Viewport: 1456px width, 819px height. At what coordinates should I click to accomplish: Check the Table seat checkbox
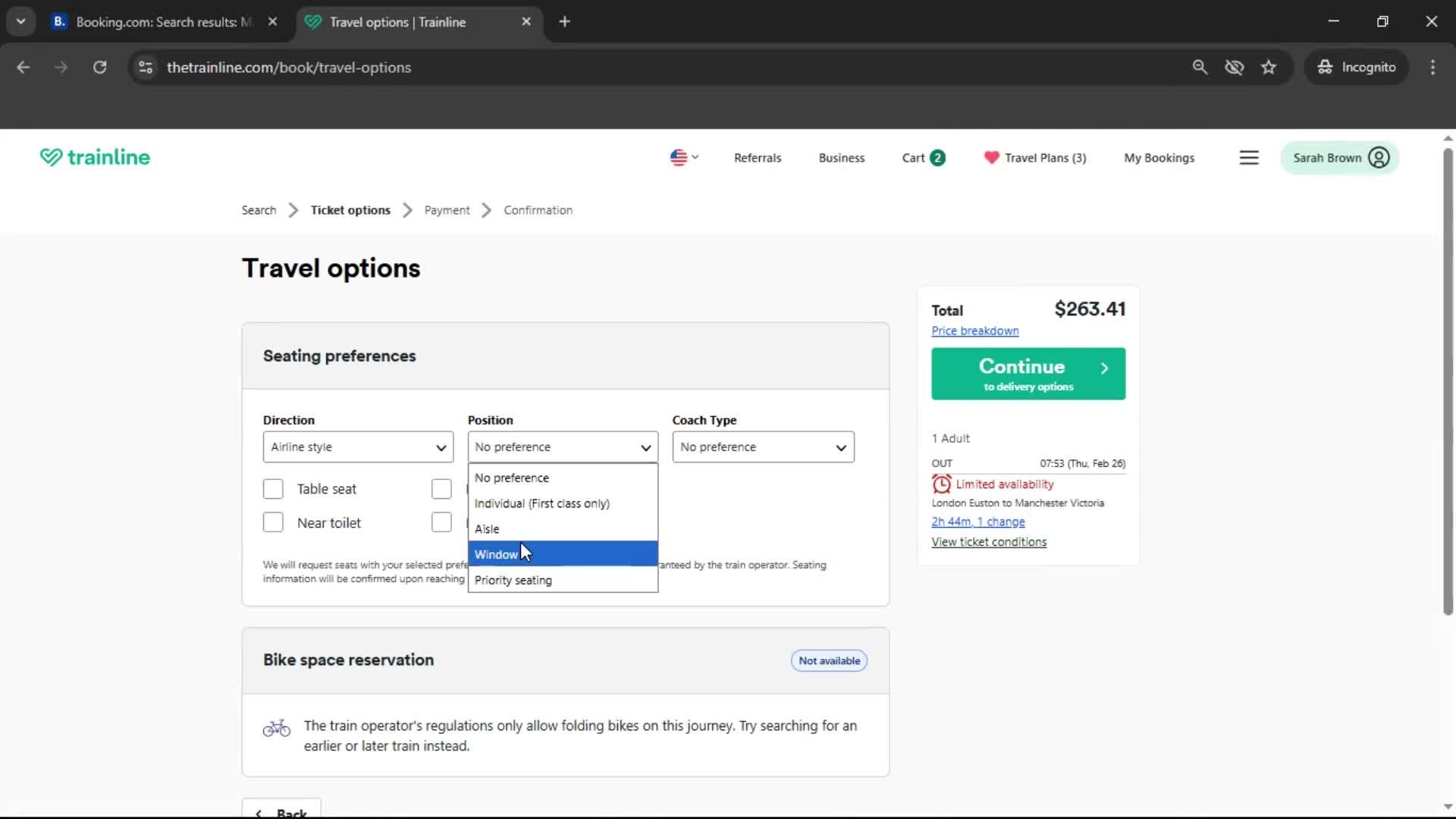click(272, 488)
